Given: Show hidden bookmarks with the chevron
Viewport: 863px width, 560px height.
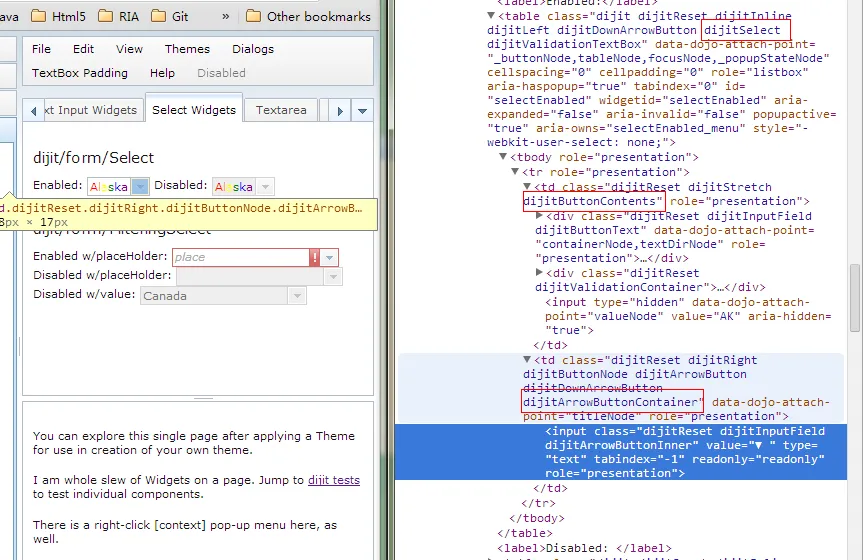Looking at the screenshot, I should coord(226,17).
